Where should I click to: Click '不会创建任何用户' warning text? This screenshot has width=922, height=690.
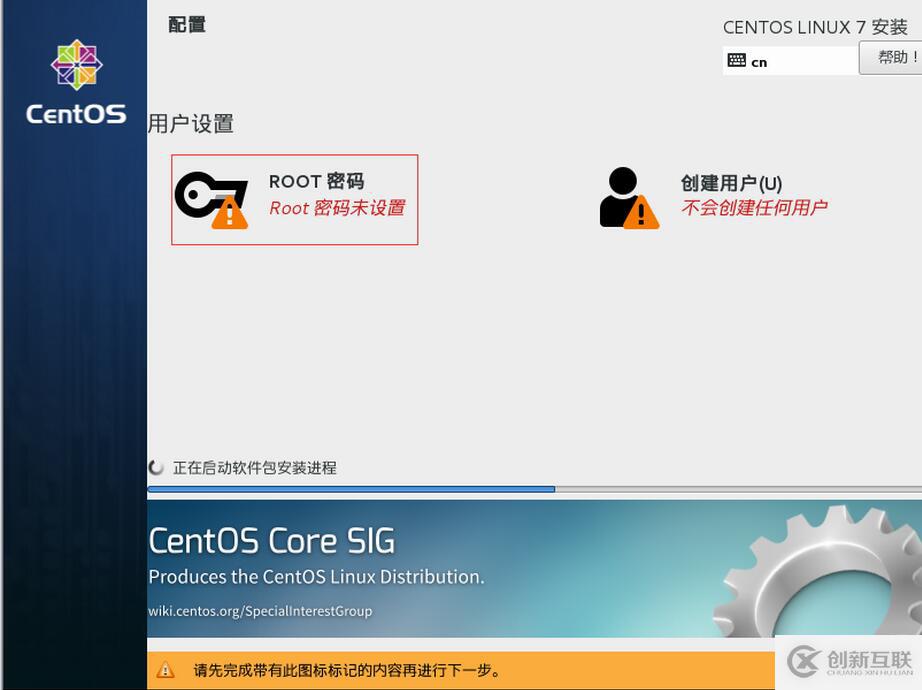[x=754, y=207]
